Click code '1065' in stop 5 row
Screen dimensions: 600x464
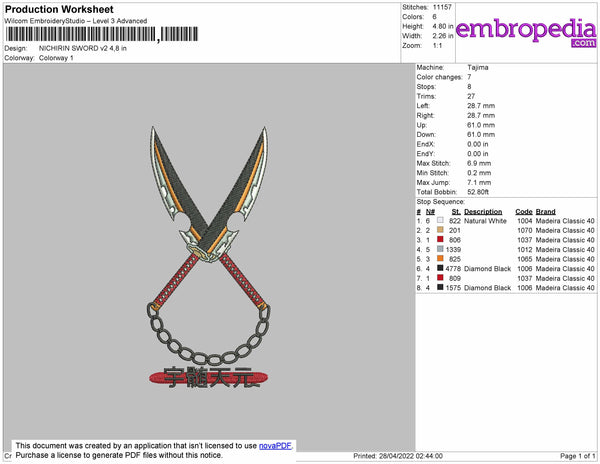coord(525,259)
